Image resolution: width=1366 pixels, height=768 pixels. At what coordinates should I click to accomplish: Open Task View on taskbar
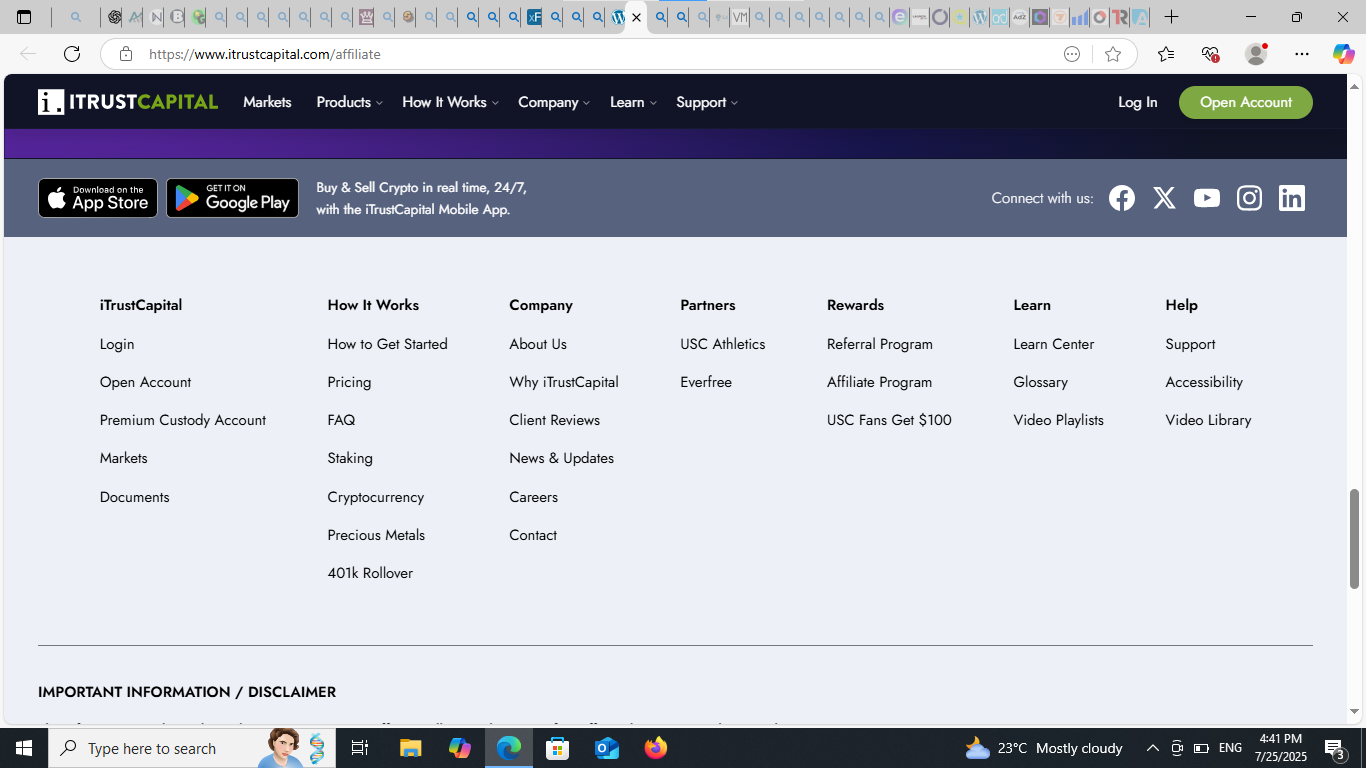[x=361, y=748]
